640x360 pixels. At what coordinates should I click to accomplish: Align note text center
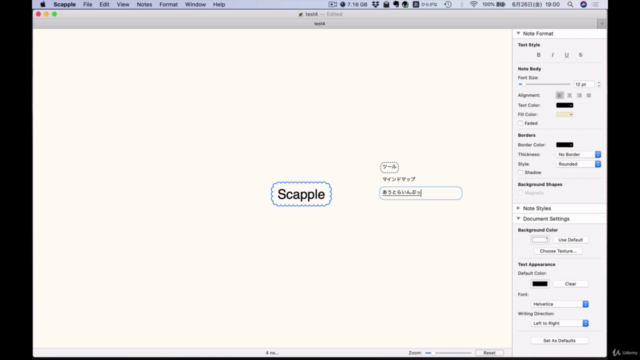point(569,96)
